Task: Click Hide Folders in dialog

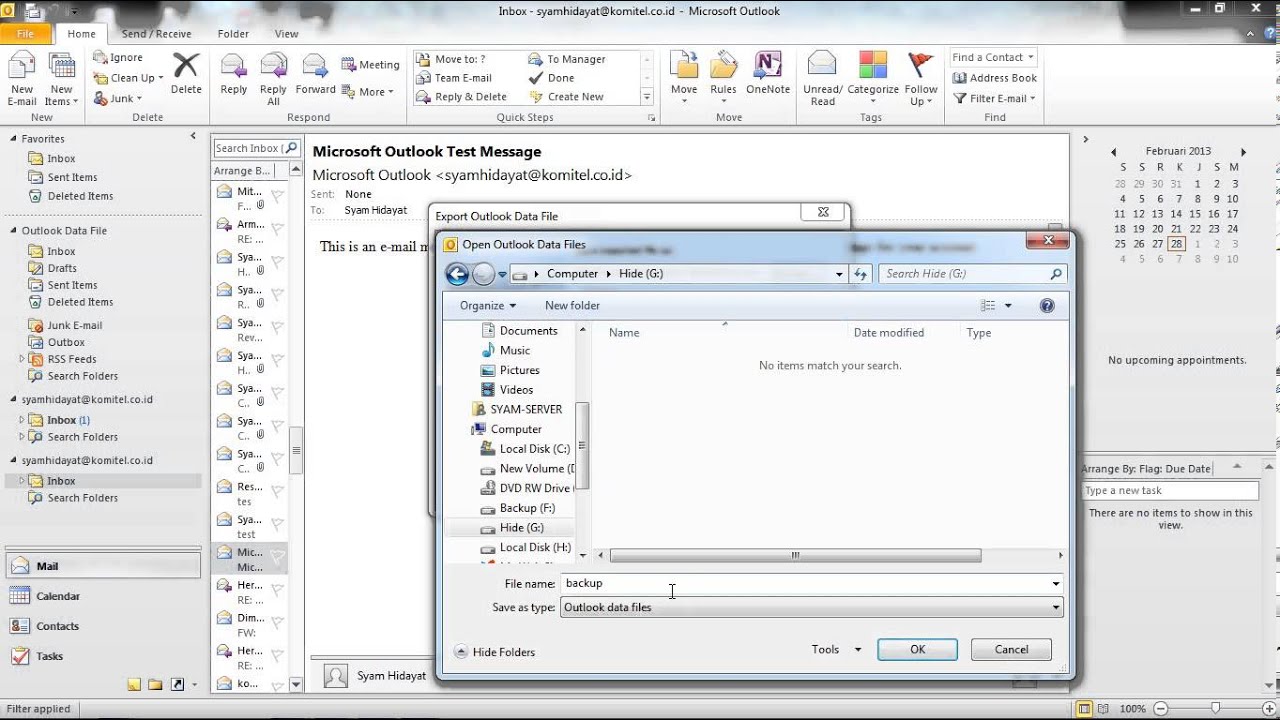Action: coord(495,652)
